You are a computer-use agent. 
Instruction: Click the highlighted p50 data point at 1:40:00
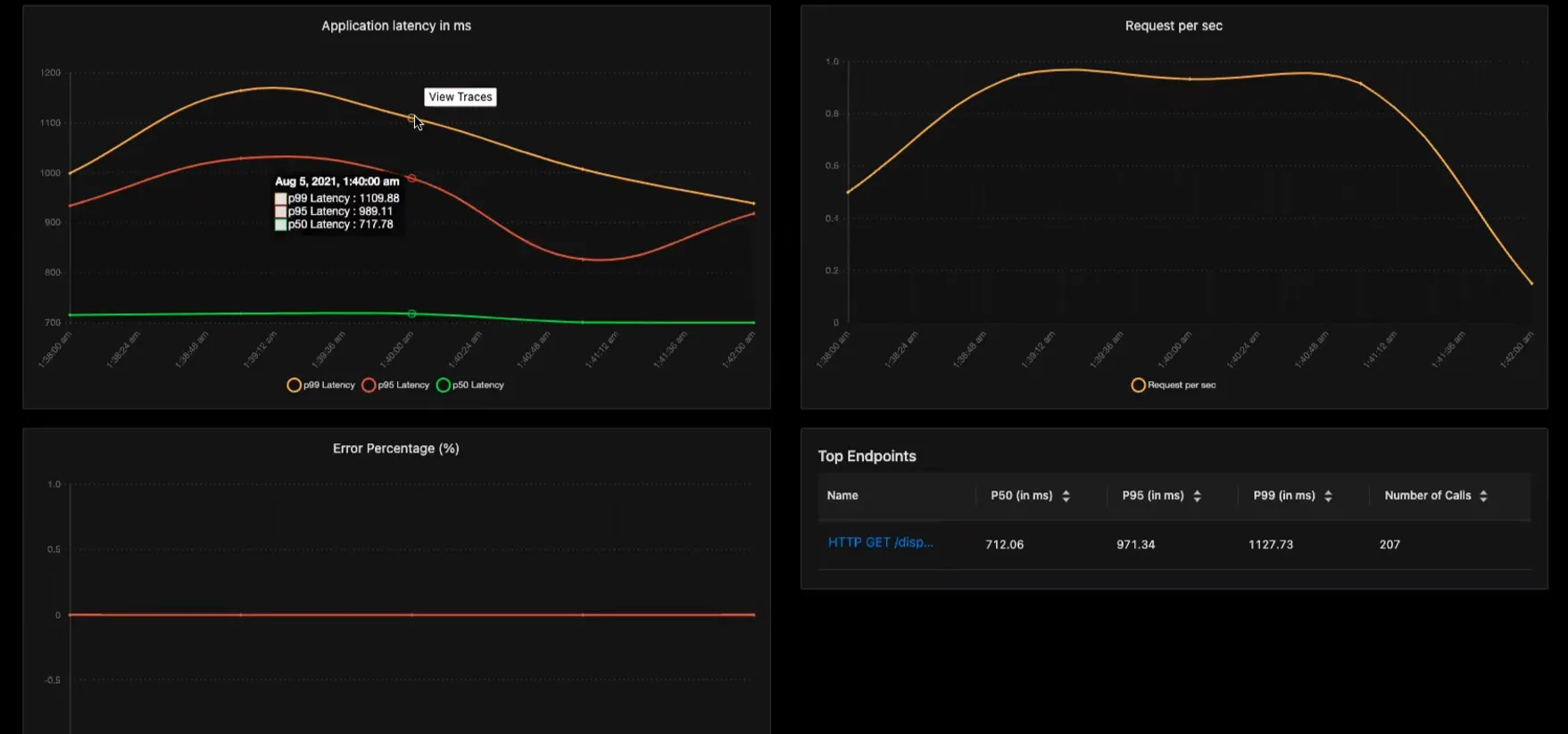(411, 314)
